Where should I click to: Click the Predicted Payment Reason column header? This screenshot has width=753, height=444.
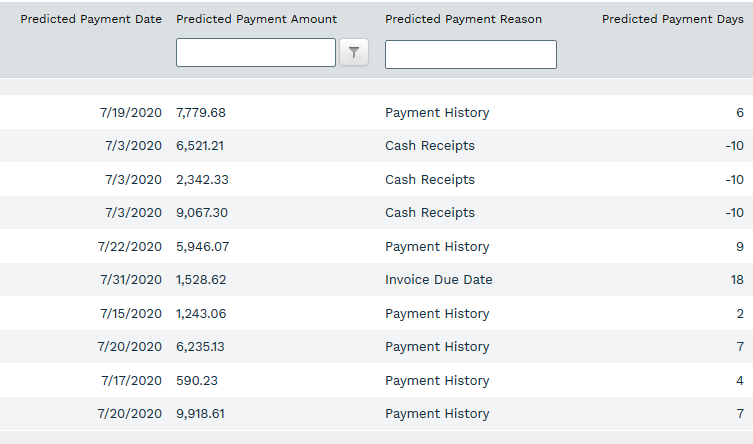(x=463, y=19)
